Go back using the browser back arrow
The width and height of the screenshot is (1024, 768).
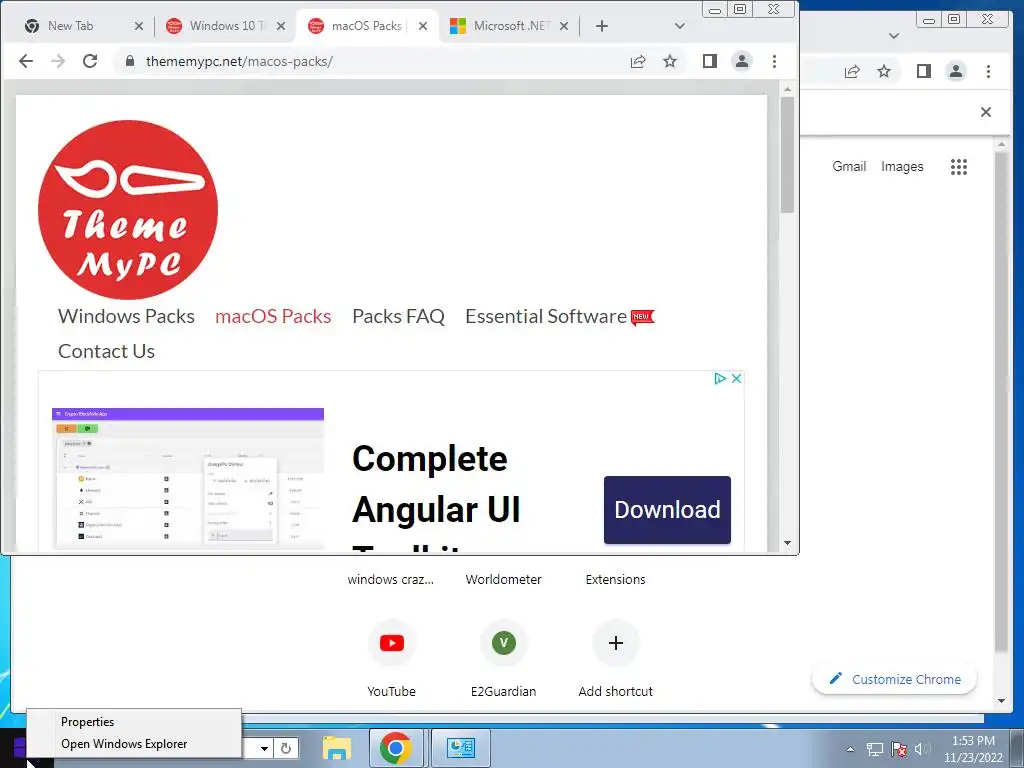[25, 61]
